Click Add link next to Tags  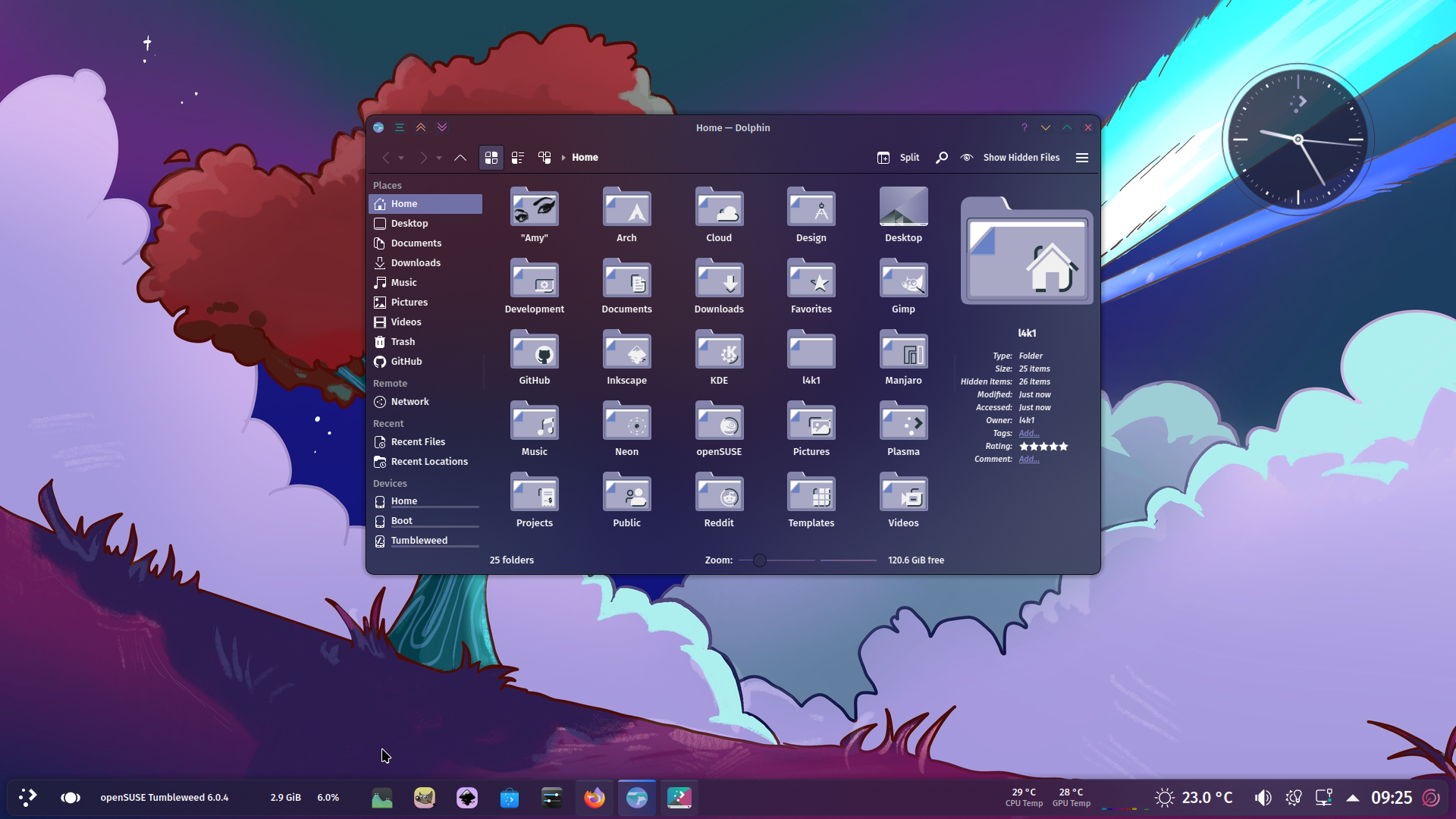pyautogui.click(x=1029, y=434)
